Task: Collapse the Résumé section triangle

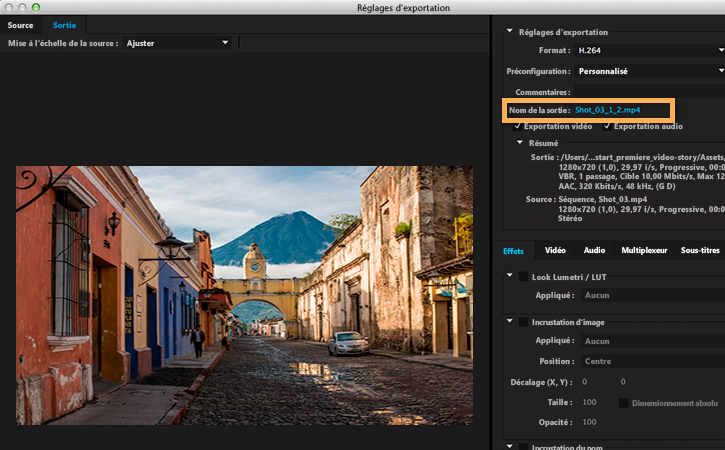Action: [519, 143]
